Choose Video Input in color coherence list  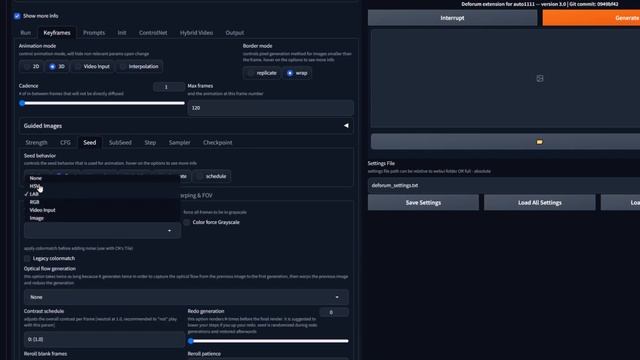tap(102, 210)
